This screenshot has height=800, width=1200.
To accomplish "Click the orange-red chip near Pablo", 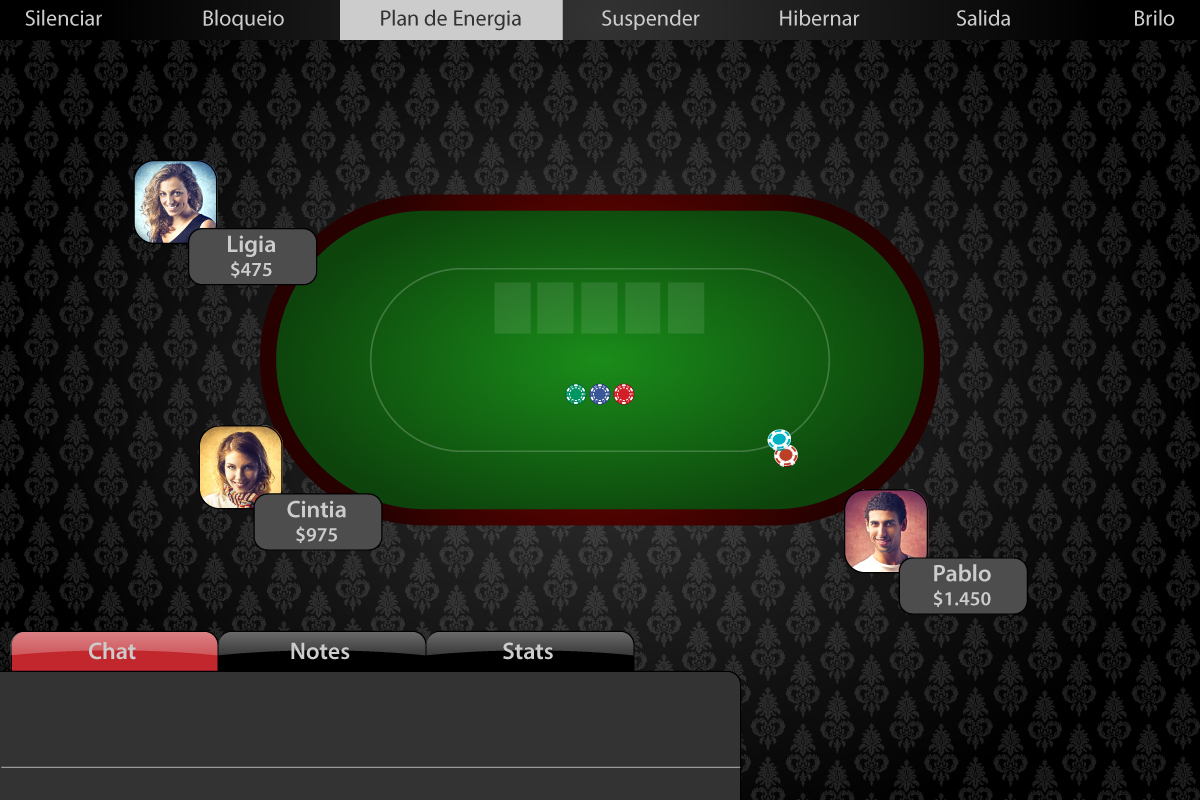I will click(786, 456).
